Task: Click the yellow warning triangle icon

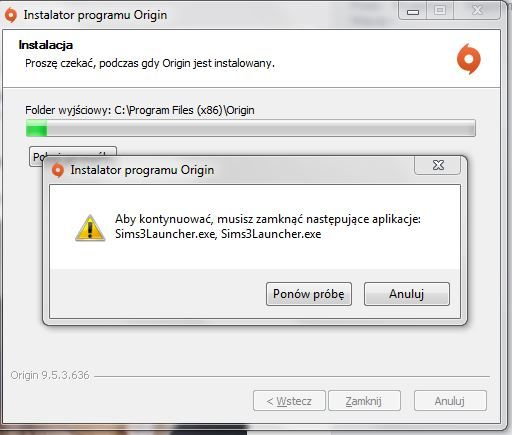Action: (90, 228)
